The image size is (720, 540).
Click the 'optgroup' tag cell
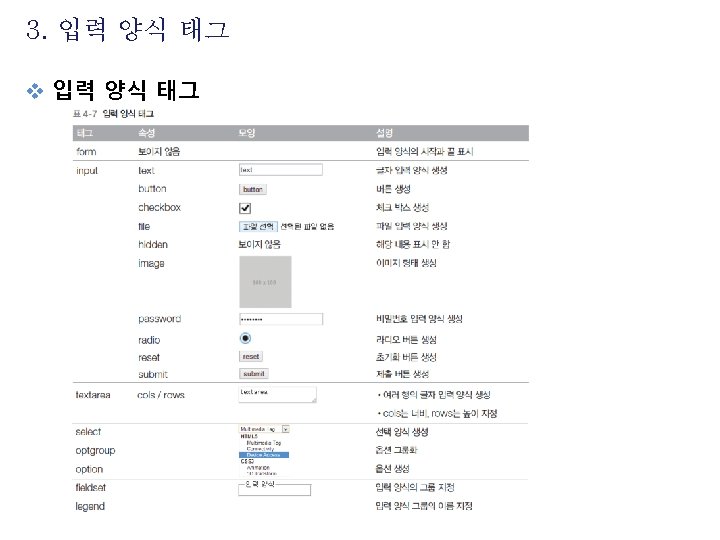tap(95, 451)
